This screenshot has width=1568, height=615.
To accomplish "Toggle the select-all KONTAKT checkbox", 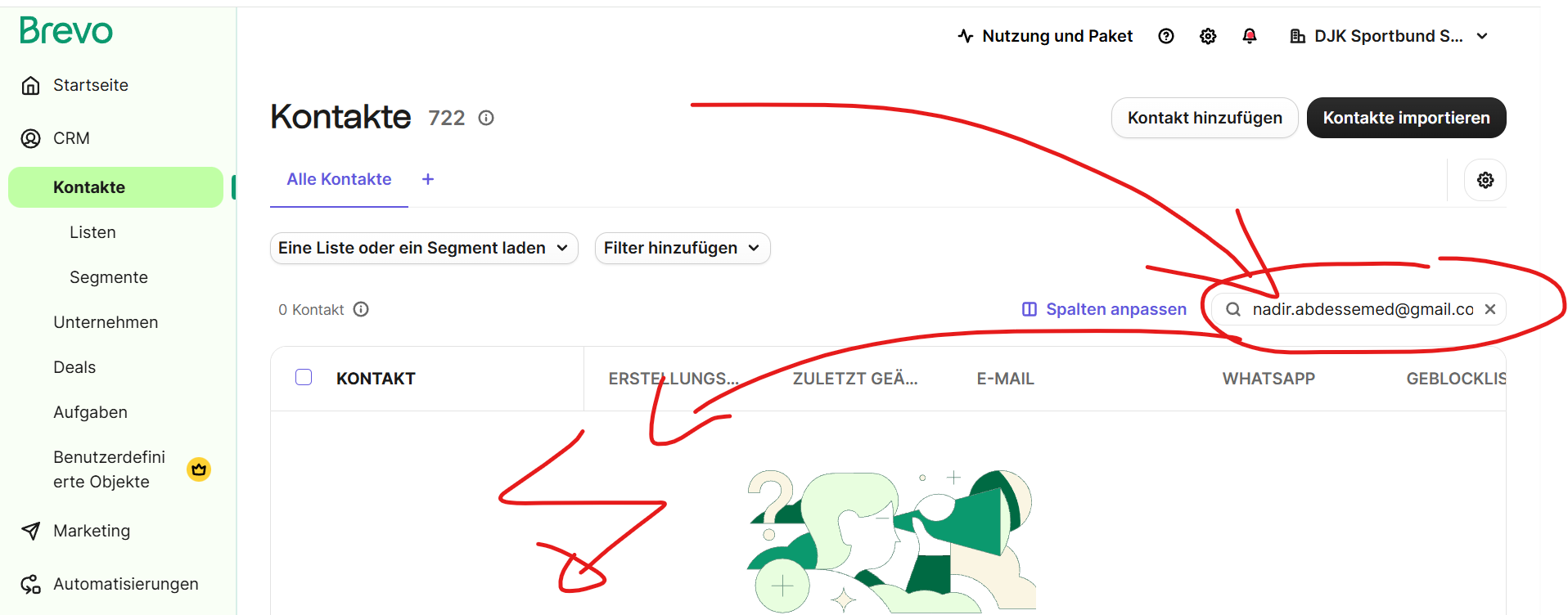I will (x=304, y=377).
